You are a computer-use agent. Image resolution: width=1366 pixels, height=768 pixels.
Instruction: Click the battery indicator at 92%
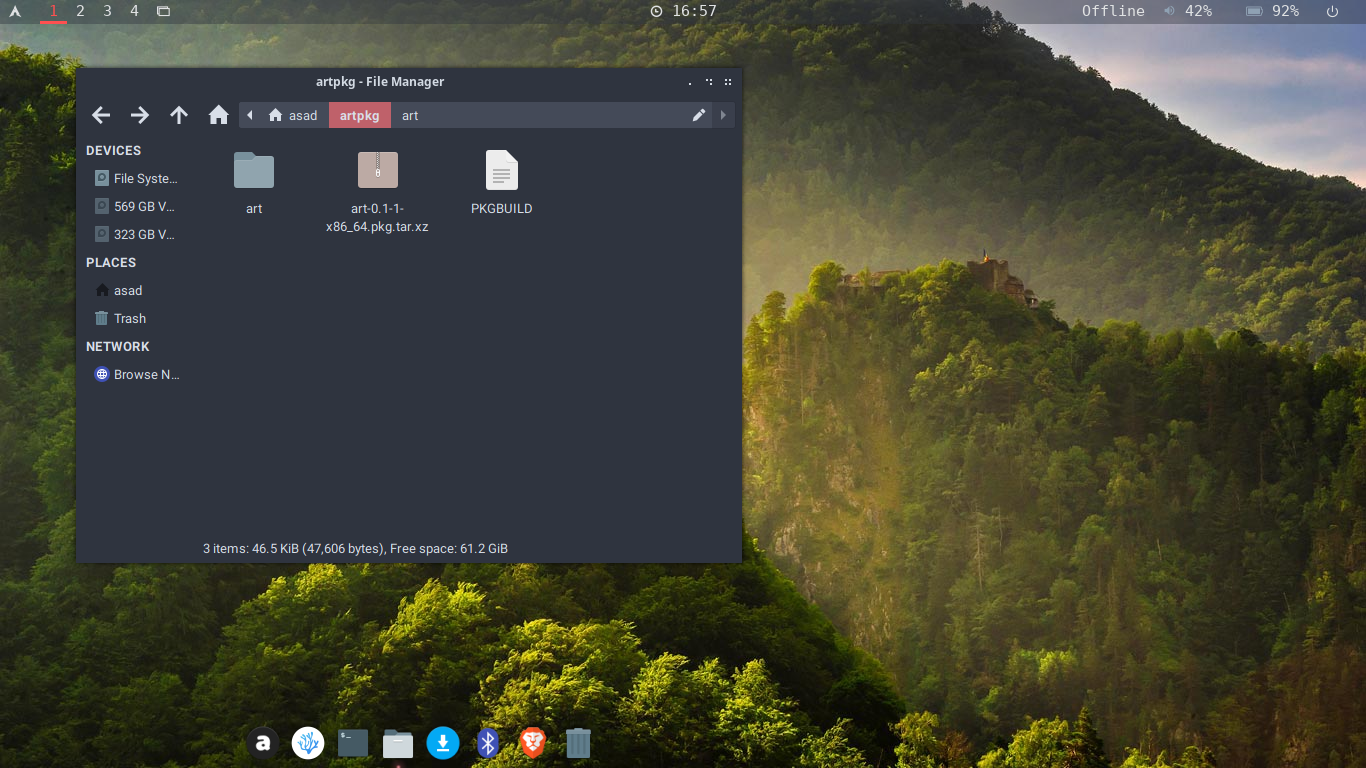tap(1273, 11)
